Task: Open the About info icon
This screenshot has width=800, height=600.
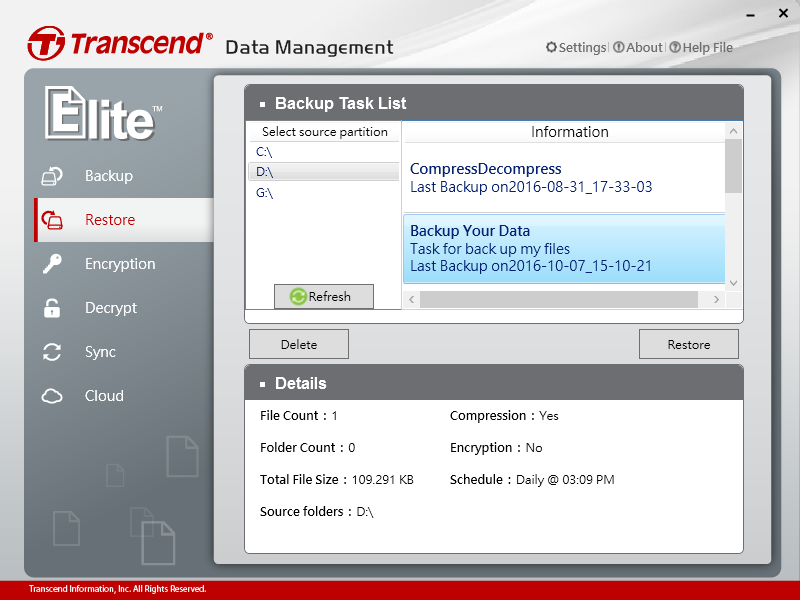Action: [x=619, y=47]
